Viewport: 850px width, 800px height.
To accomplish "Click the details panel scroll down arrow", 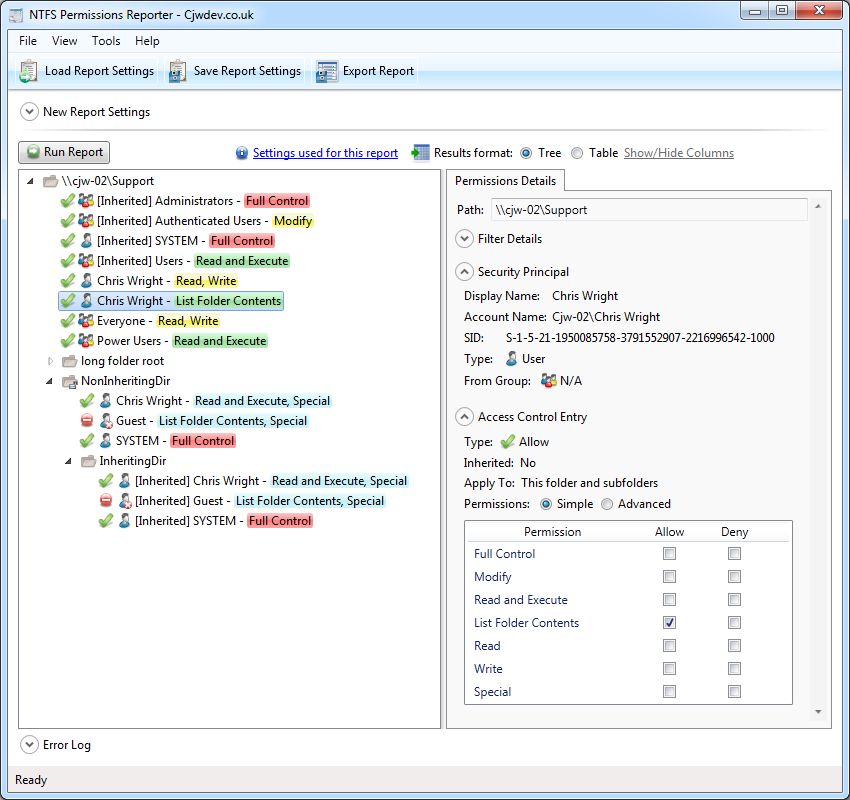I will pyautogui.click(x=818, y=712).
